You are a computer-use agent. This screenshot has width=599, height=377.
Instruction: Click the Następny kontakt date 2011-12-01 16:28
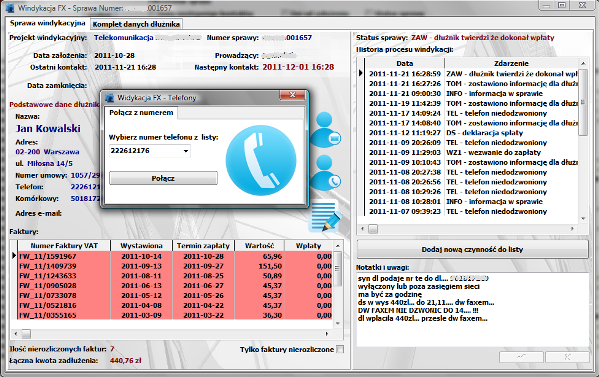tap(298, 67)
